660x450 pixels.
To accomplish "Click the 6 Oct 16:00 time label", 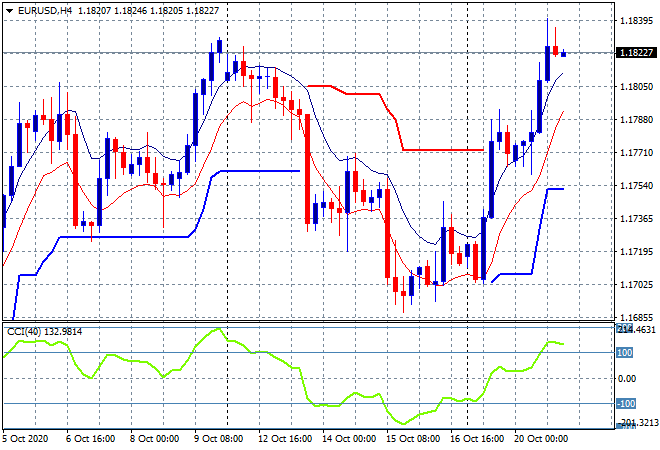I will (90, 439).
